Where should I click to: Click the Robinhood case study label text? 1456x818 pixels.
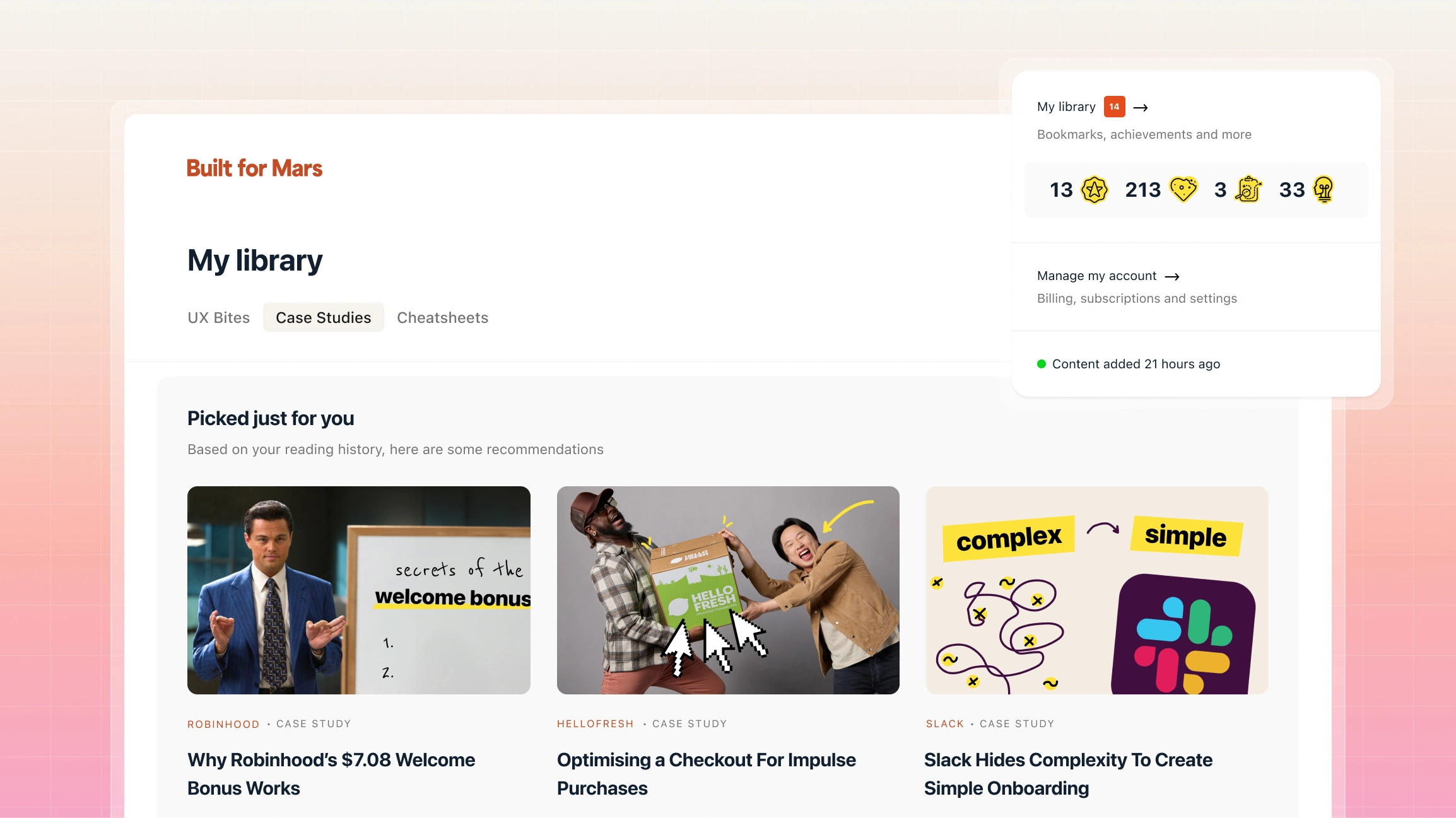pos(270,723)
